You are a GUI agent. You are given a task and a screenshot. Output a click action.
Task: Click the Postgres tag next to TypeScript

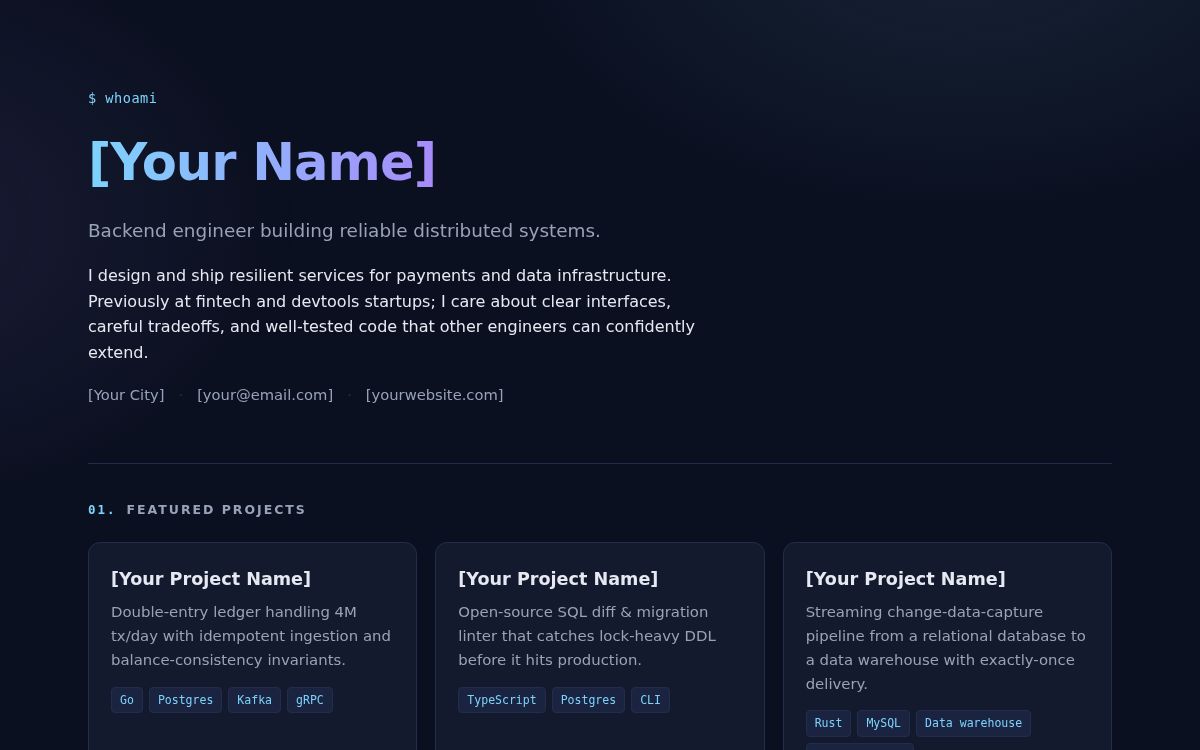(588, 700)
